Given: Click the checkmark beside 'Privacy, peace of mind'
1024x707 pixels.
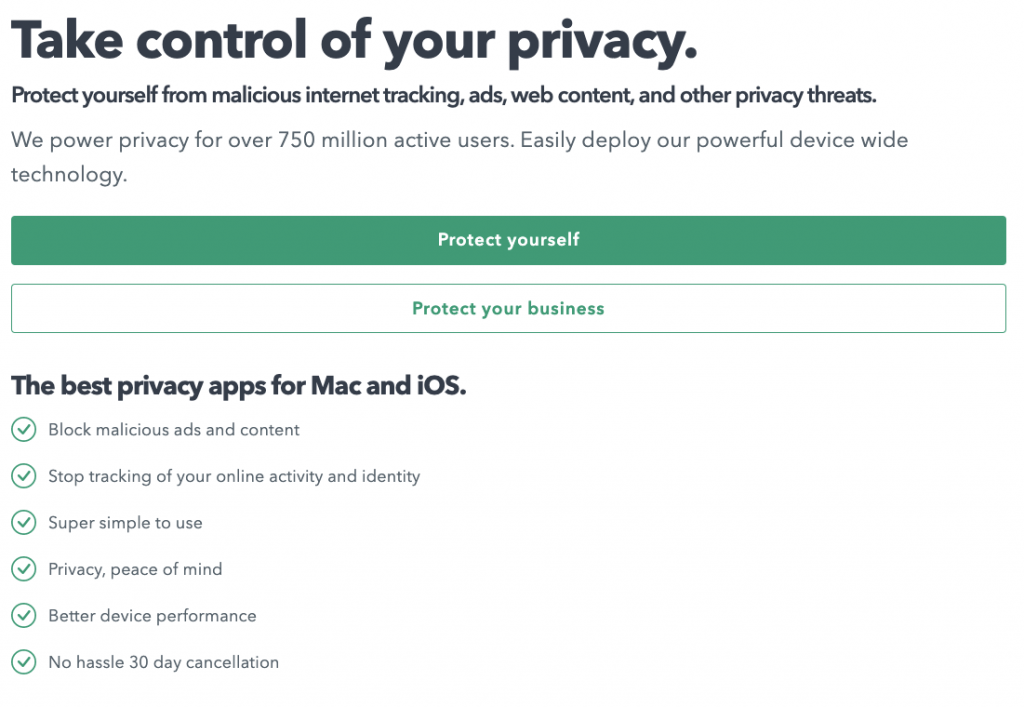Looking at the screenshot, I should point(24,569).
